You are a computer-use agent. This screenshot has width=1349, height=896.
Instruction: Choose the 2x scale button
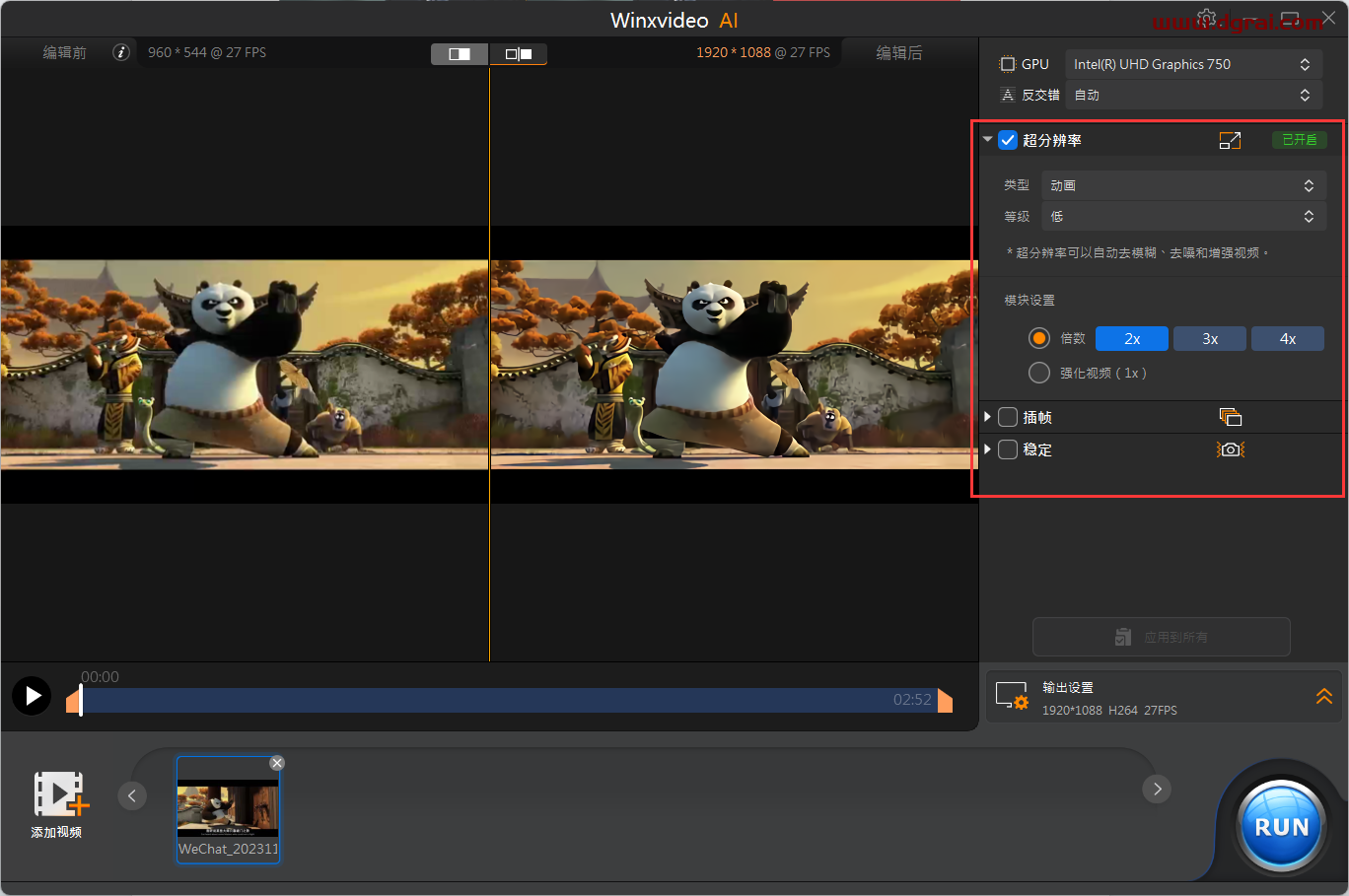[1132, 338]
